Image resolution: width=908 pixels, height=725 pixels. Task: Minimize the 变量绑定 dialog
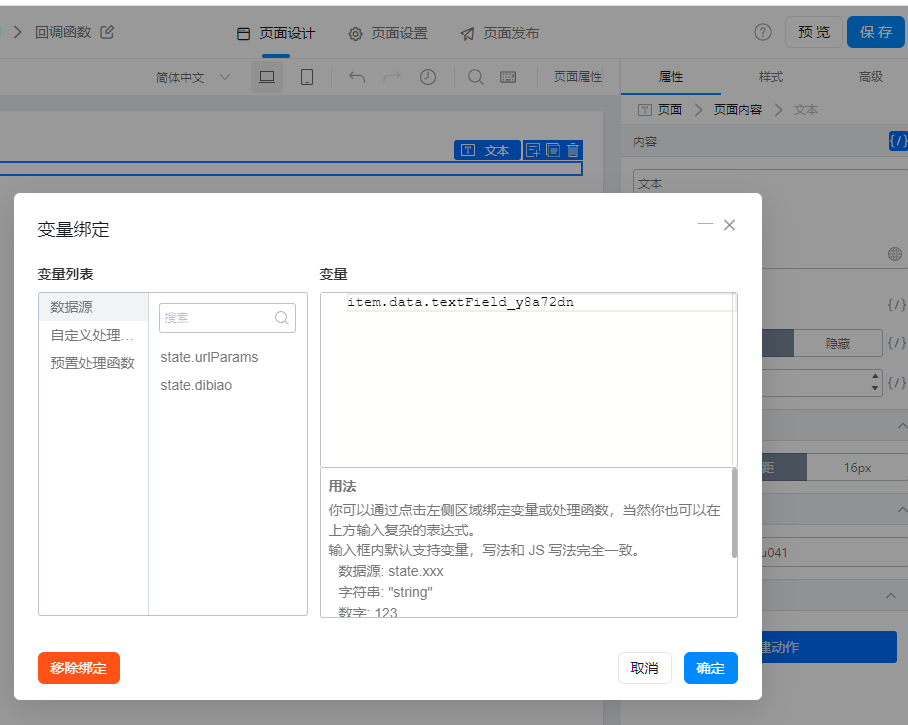pyautogui.click(x=705, y=224)
